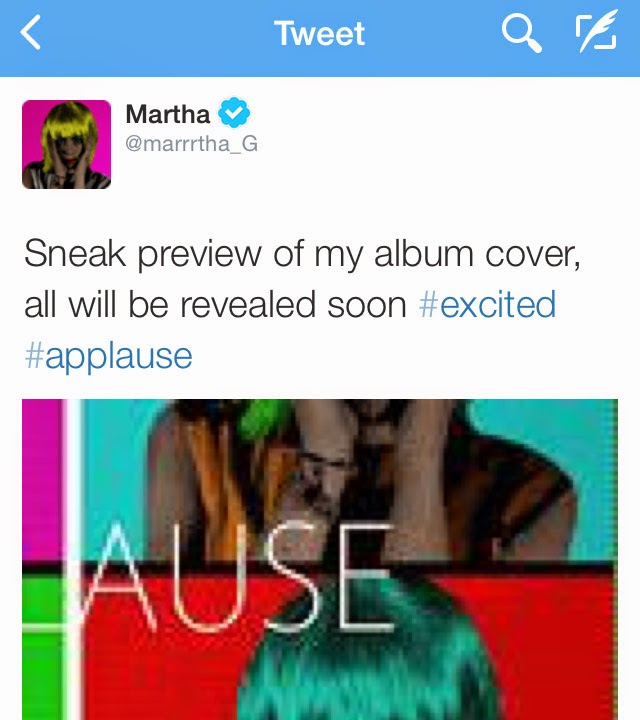Click the magenta strip on the album cover
The height and width of the screenshot is (720, 640).
pos(41,480)
